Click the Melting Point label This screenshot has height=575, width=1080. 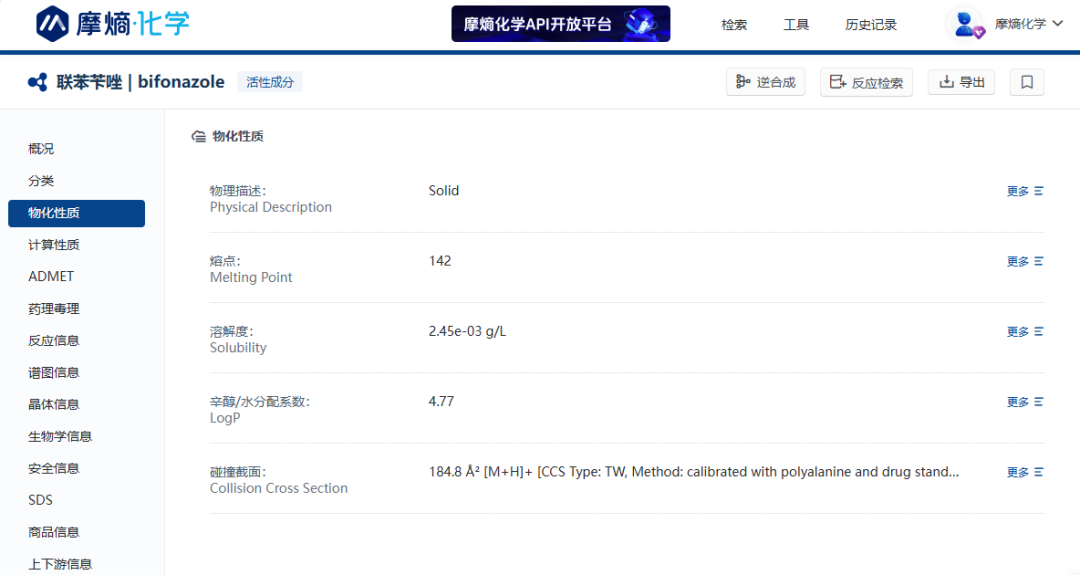[x=251, y=278]
